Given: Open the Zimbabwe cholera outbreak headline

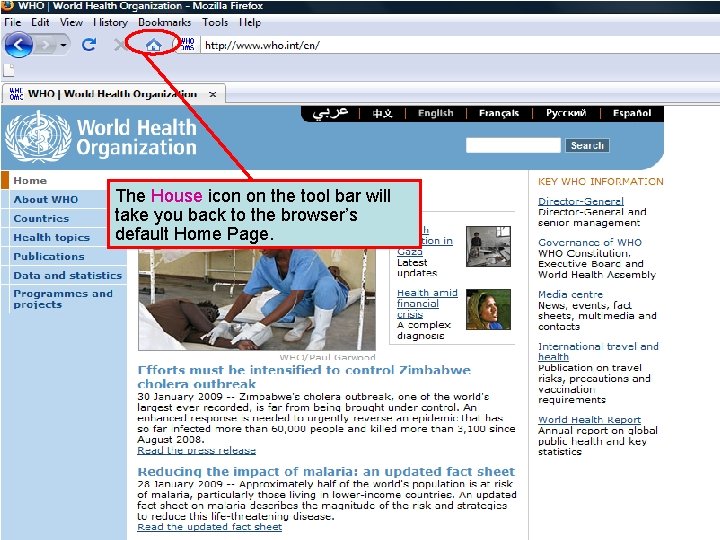Looking at the screenshot, I should [304, 377].
